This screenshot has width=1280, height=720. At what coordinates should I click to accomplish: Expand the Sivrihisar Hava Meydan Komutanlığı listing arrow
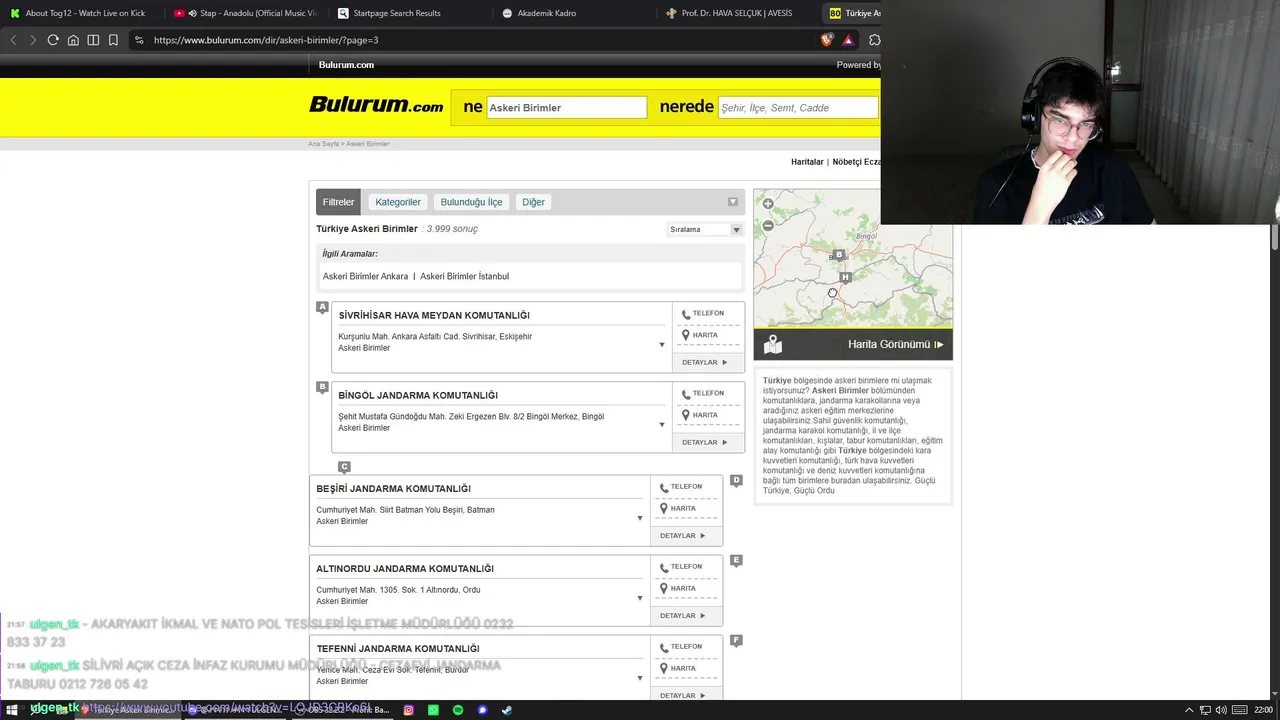coord(661,345)
